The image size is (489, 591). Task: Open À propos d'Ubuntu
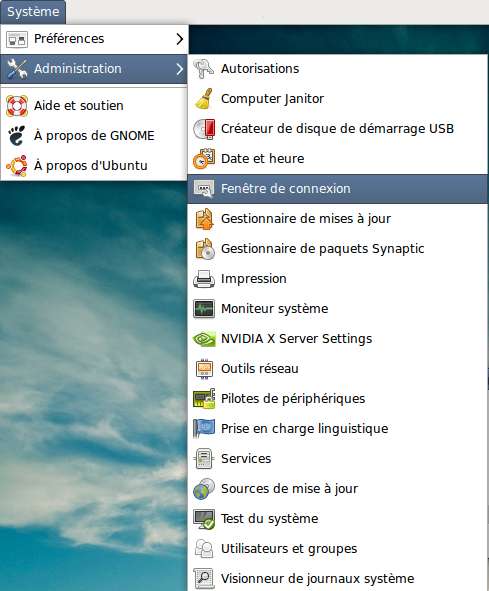[94, 166]
